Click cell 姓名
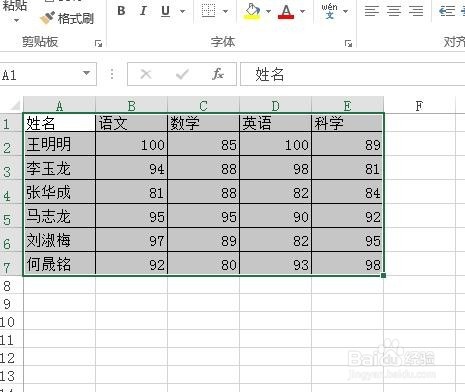This screenshot has width=465, height=392. (59, 123)
